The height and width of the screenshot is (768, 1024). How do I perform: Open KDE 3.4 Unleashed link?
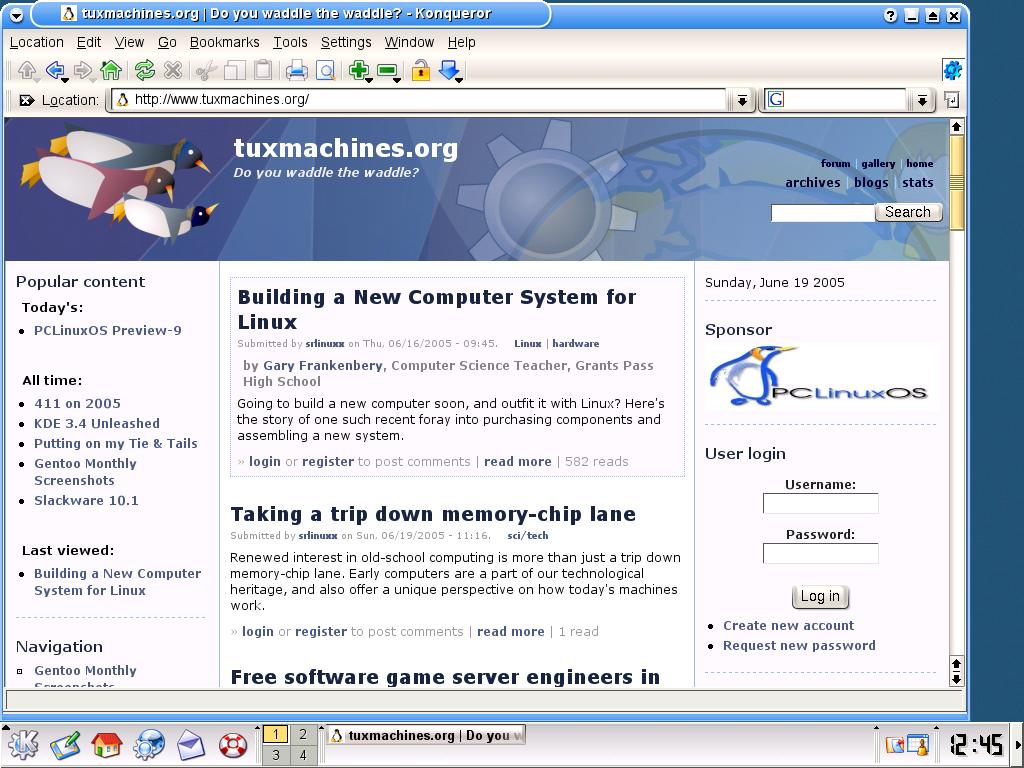tap(97, 424)
